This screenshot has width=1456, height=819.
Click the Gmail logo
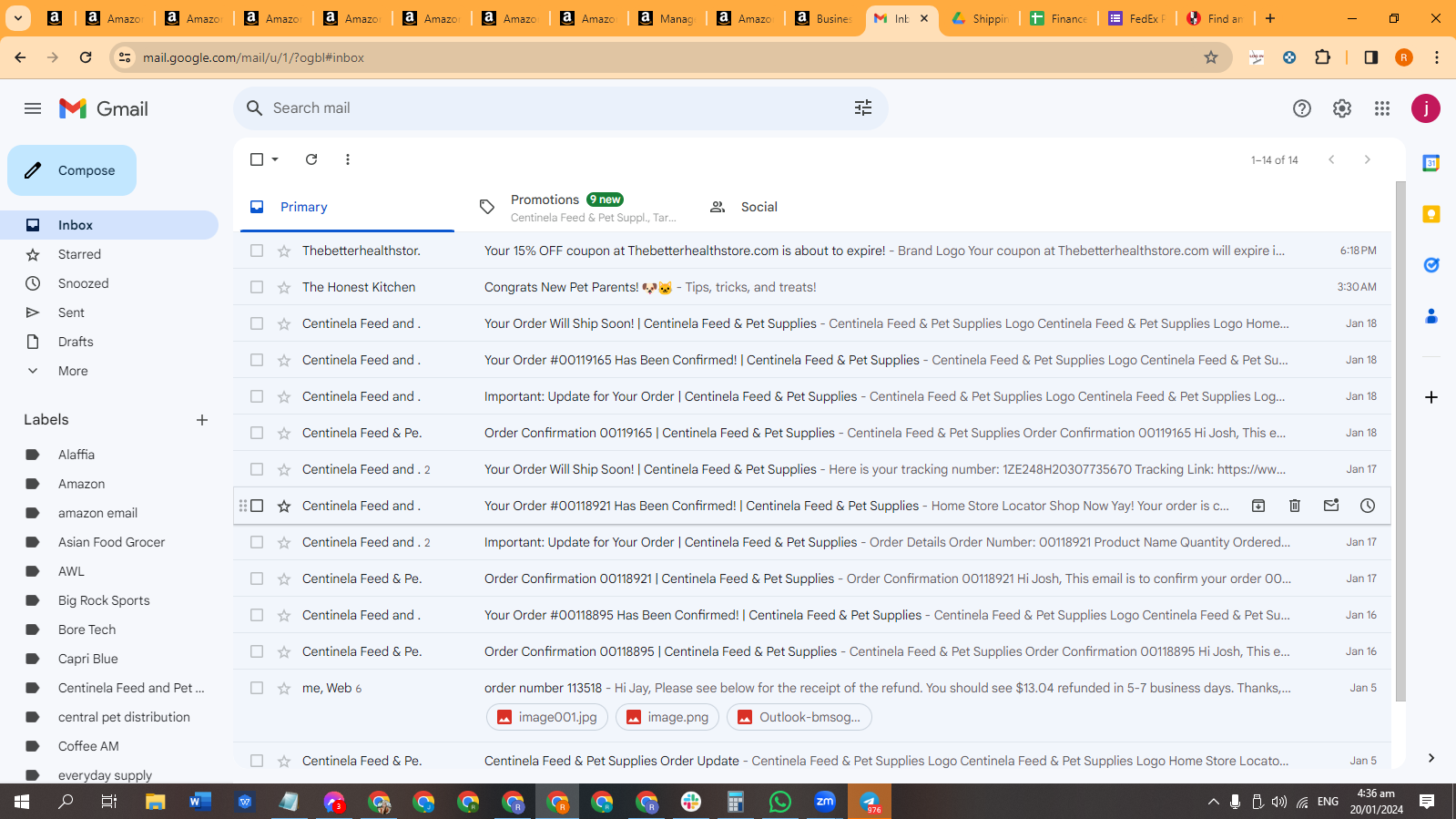[x=104, y=108]
